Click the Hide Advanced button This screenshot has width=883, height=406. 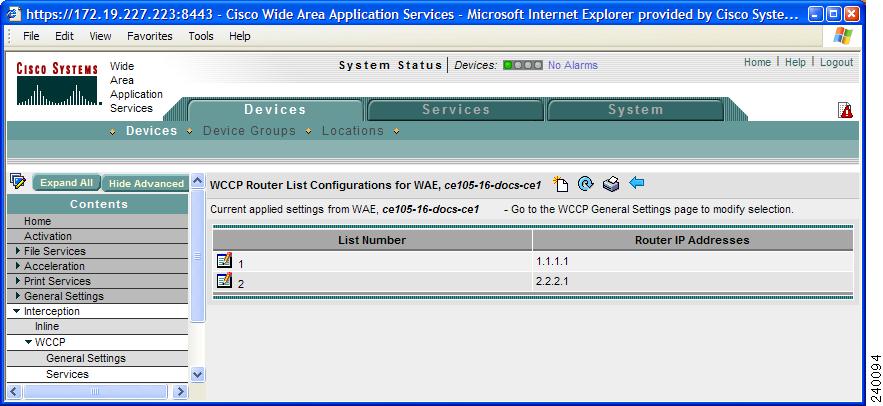pos(146,184)
